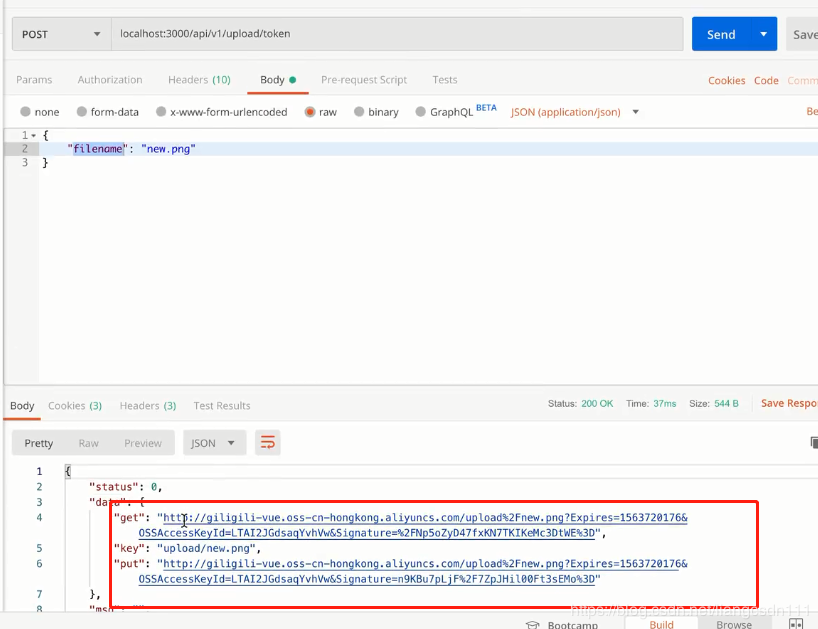The image size is (818, 629).
Task: Select the Preview view button
Action: (x=142, y=443)
